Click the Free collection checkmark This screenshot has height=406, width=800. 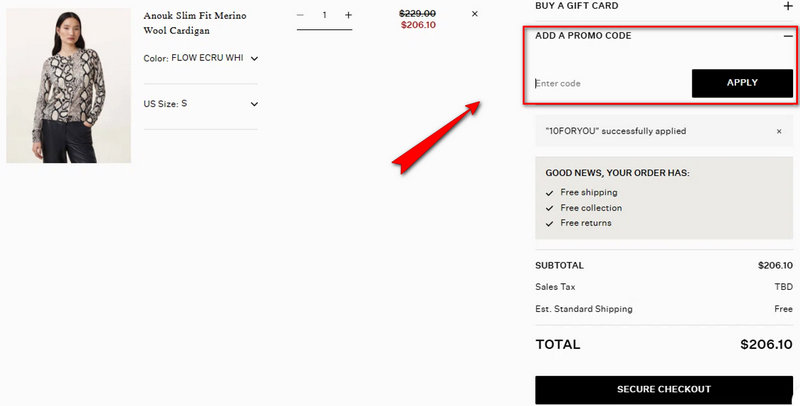pyautogui.click(x=549, y=208)
